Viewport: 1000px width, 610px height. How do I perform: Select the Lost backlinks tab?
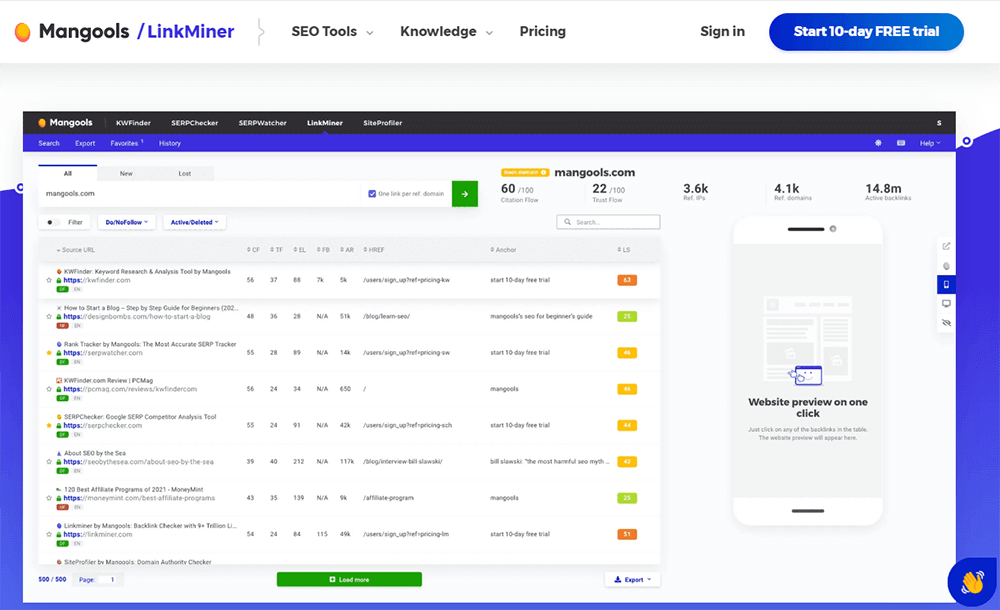[x=185, y=174]
